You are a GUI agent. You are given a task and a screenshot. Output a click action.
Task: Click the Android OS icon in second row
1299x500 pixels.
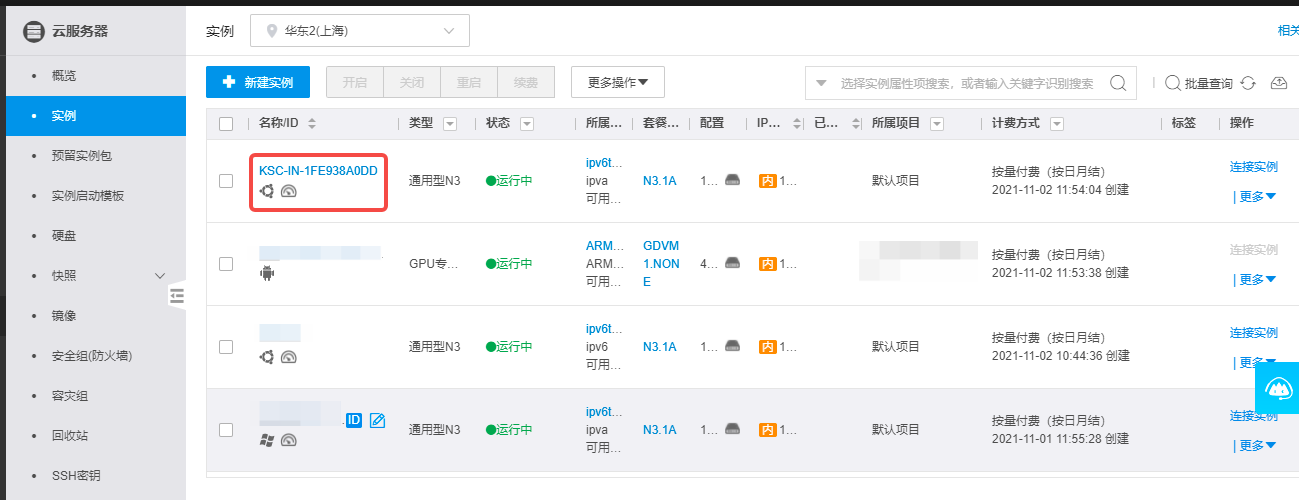point(266,273)
